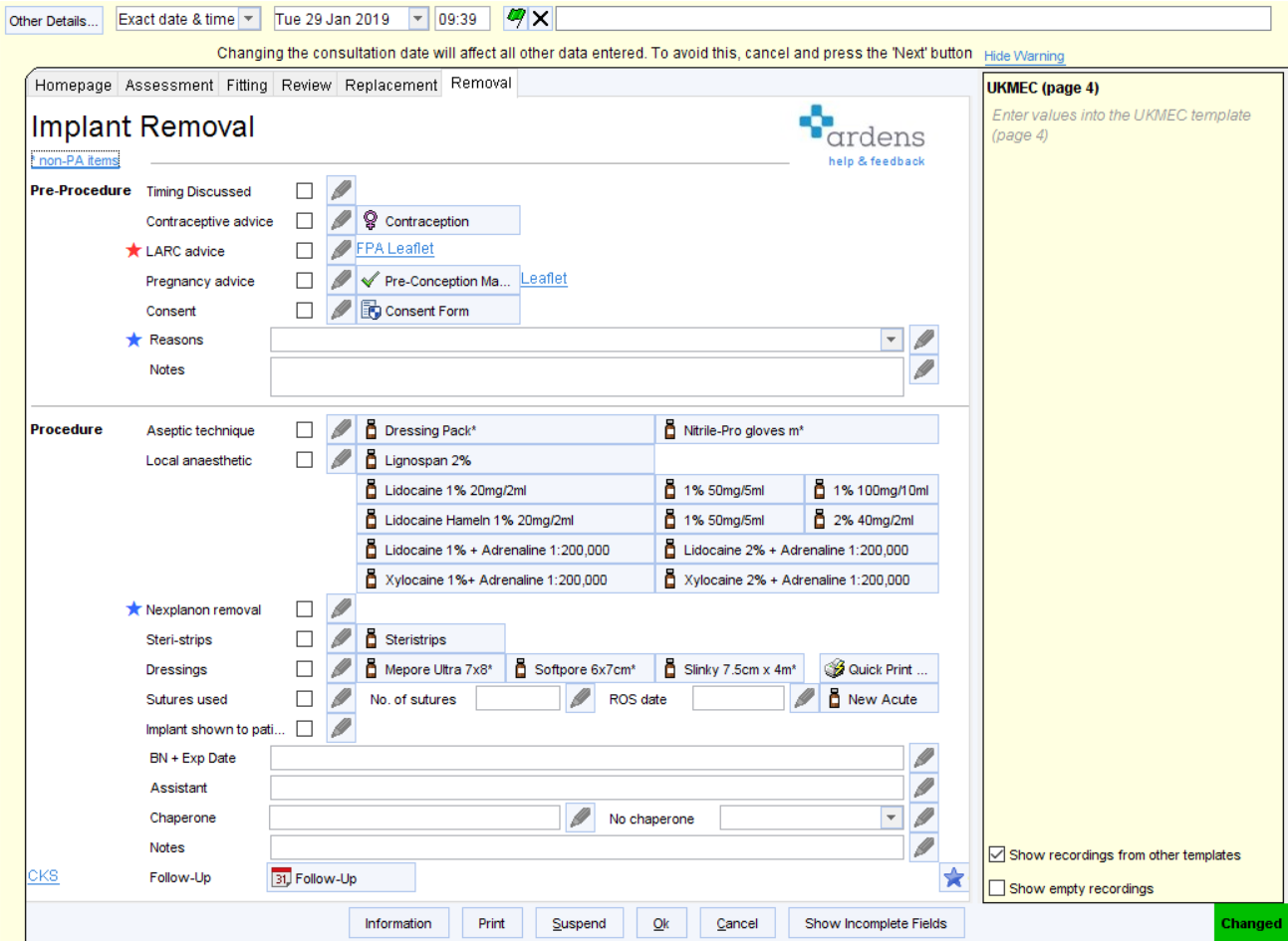Open the Assessment tab
The image size is (1288, 941).
tap(168, 85)
